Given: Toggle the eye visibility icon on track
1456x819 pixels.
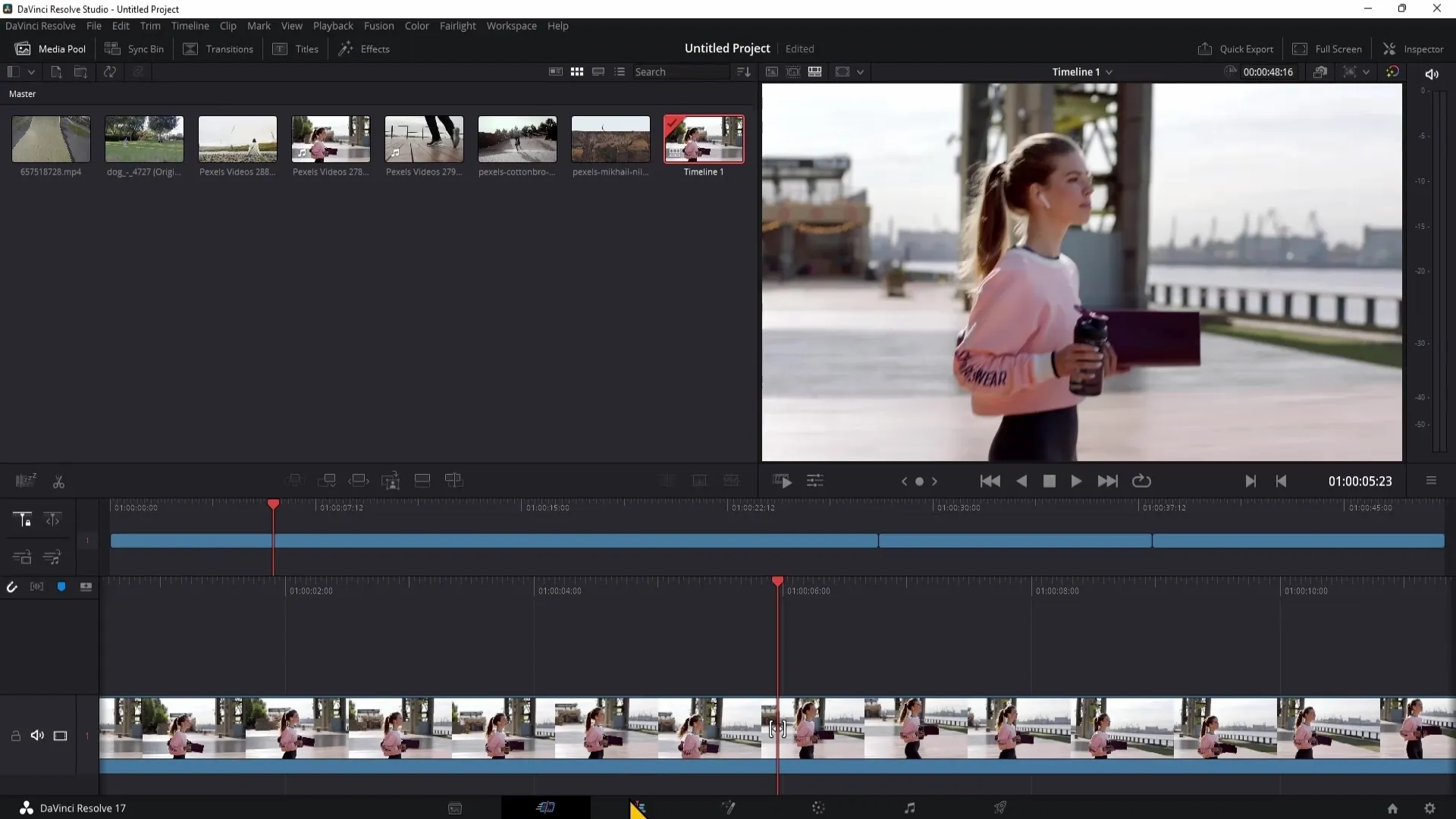Looking at the screenshot, I should (60, 736).
